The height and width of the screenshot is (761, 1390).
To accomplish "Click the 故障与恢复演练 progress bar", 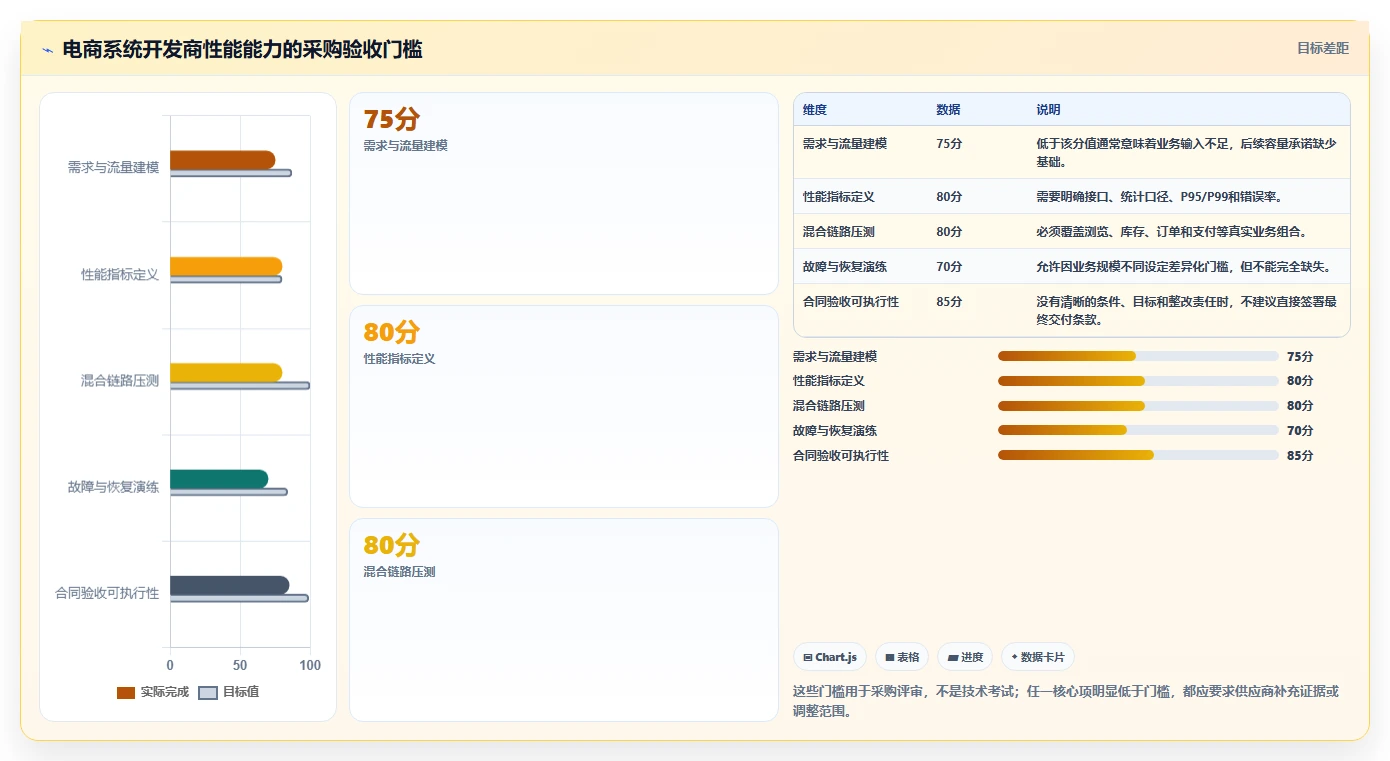I will pyautogui.click(x=1138, y=431).
